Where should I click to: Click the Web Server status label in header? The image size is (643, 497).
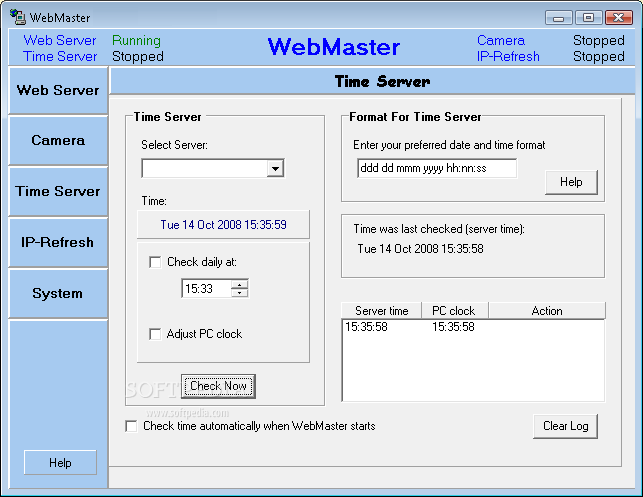(60, 40)
